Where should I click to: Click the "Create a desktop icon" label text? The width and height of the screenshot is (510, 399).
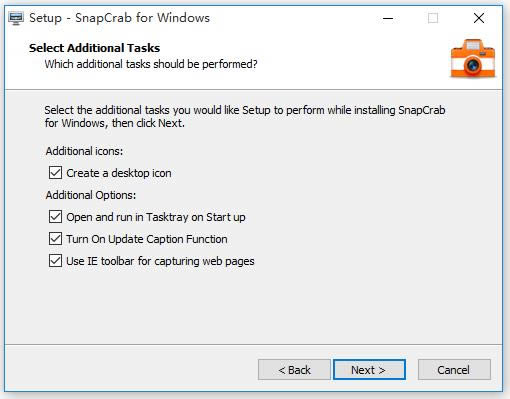[119, 173]
